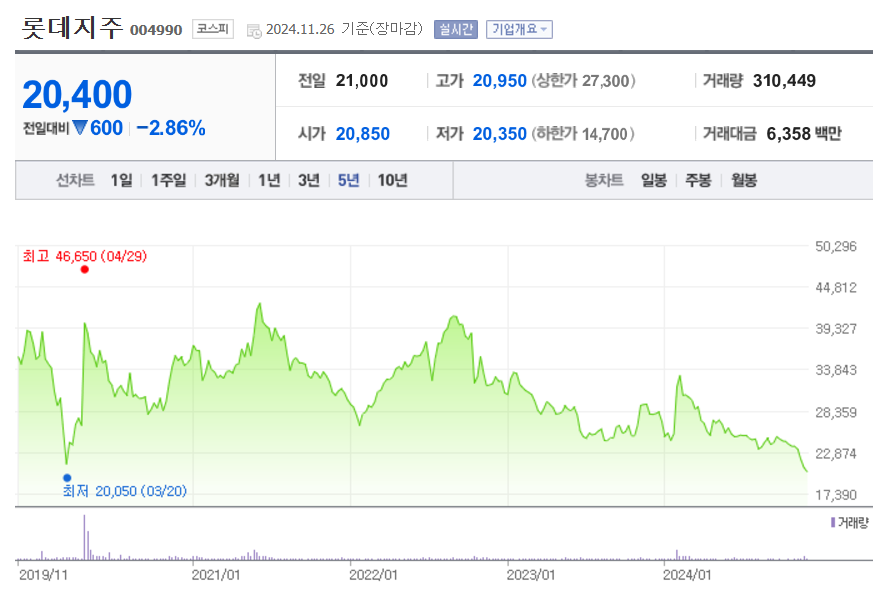Select the 10년 line chart tab
This screenshot has height=590, width=873.
[x=393, y=180]
